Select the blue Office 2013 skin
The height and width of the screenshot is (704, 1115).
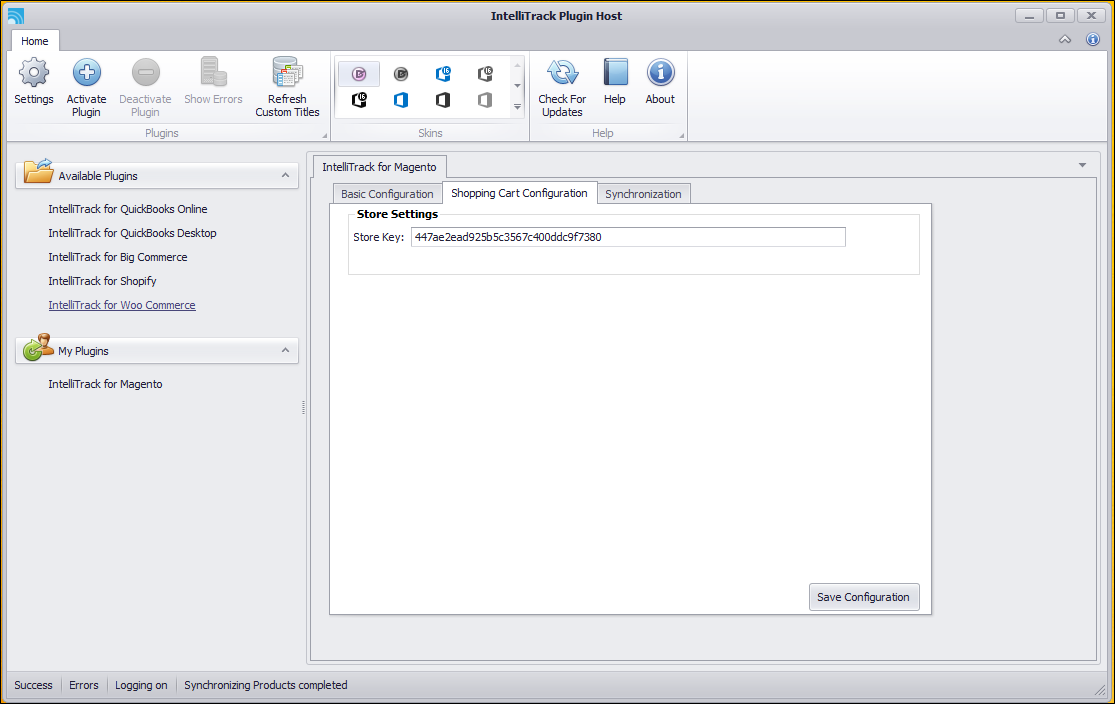click(401, 100)
